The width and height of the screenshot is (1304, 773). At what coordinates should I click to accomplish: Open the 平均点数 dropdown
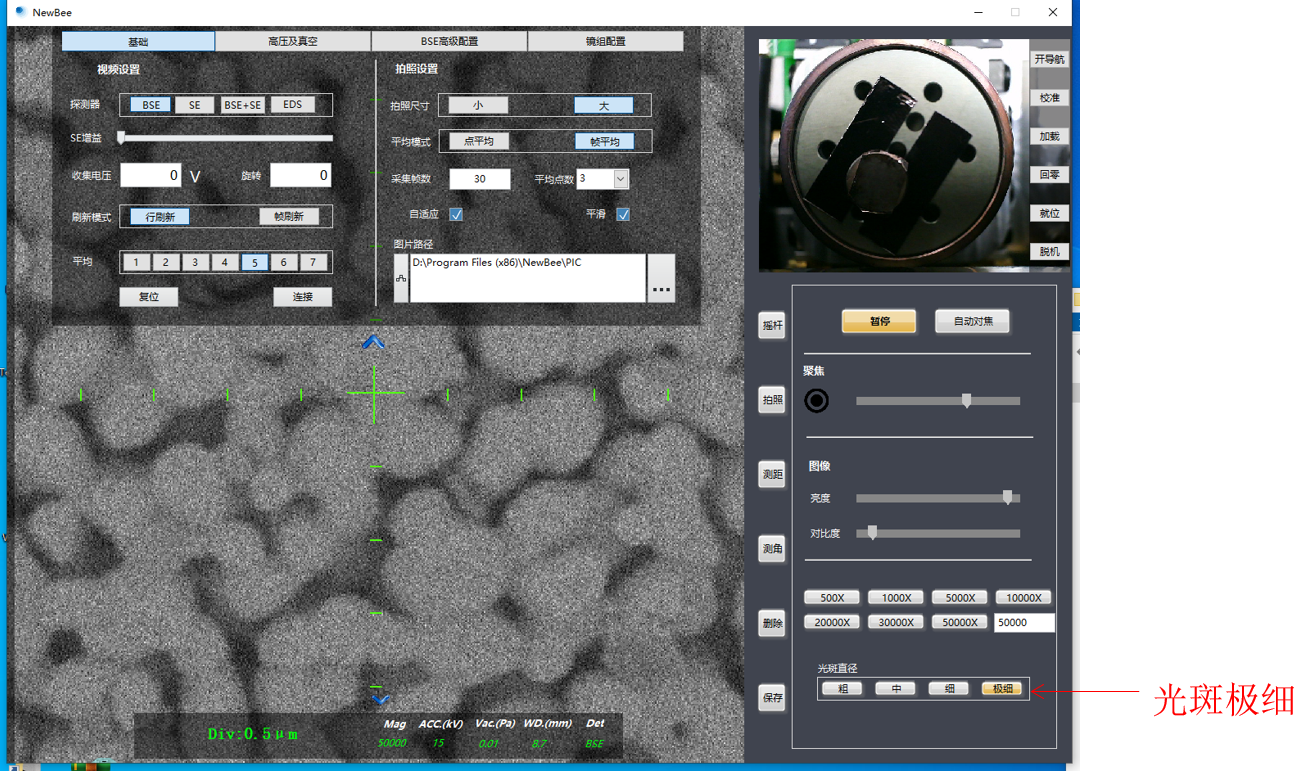click(x=620, y=179)
